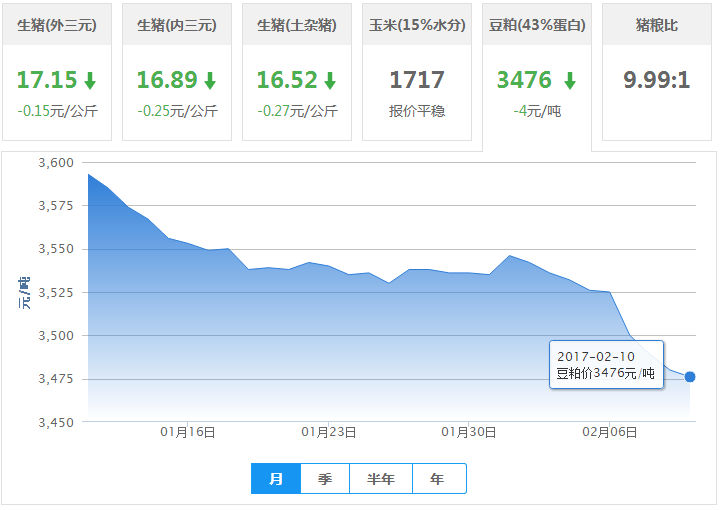
Task: Click the 01月30日 axis label
Action: [469, 432]
